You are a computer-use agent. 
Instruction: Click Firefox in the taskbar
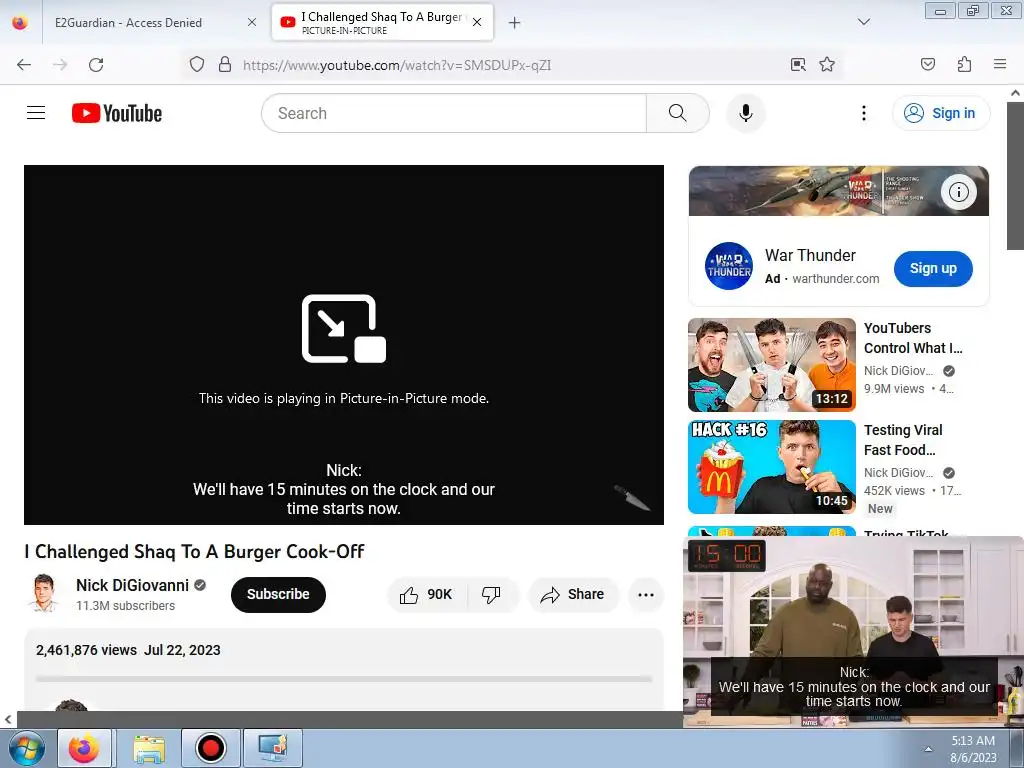tap(84, 748)
